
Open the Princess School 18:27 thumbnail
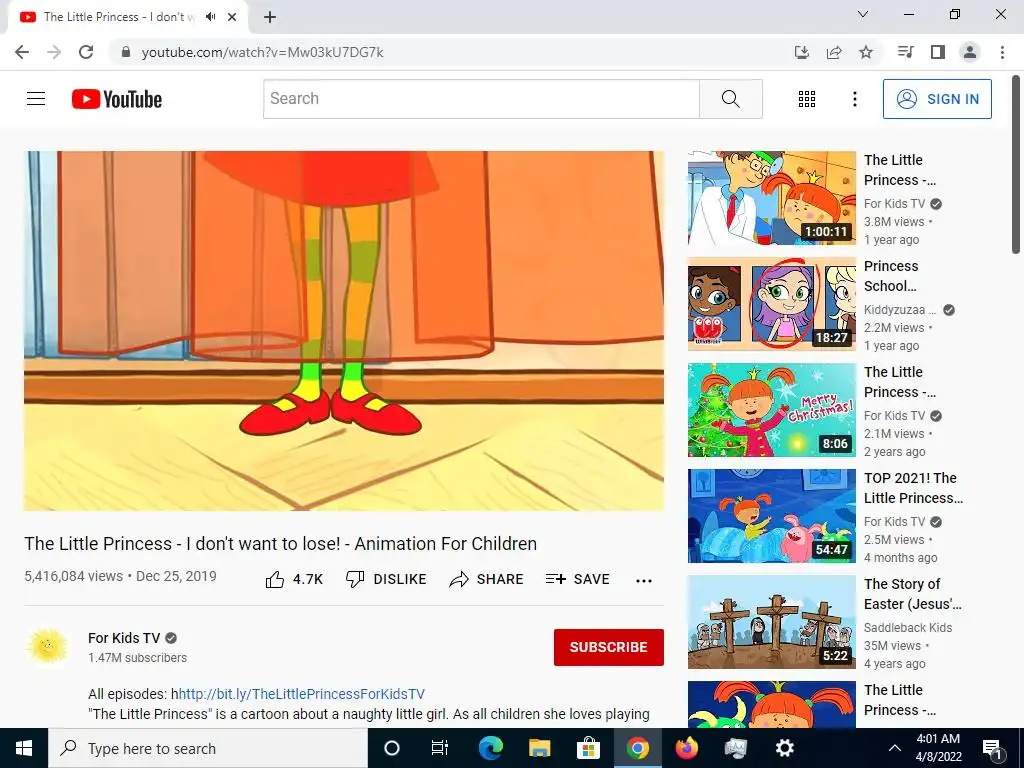pyautogui.click(x=771, y=304)
